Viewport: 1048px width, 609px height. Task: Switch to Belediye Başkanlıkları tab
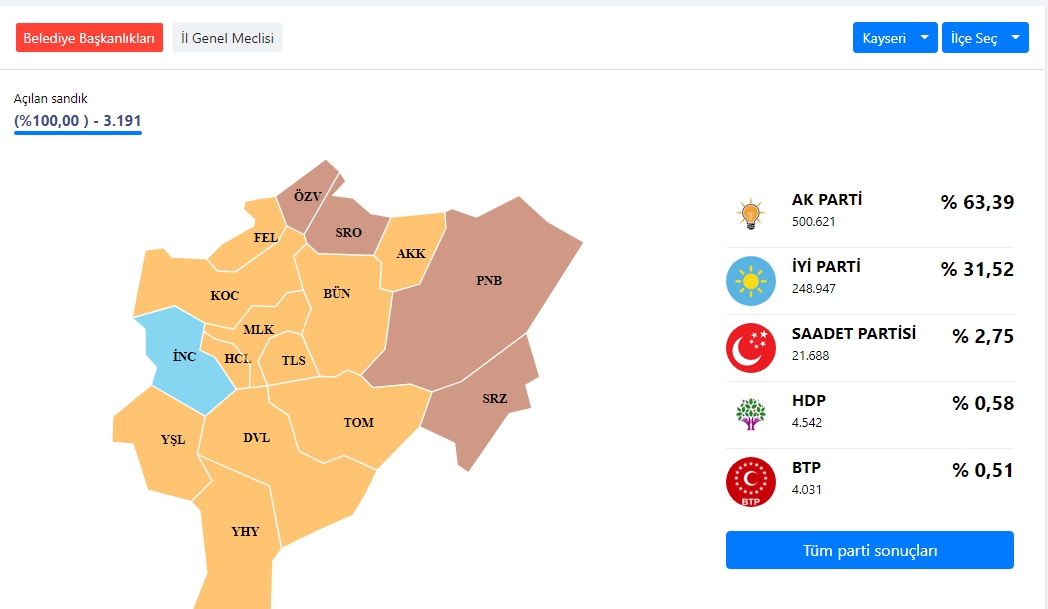click(89, 38)
